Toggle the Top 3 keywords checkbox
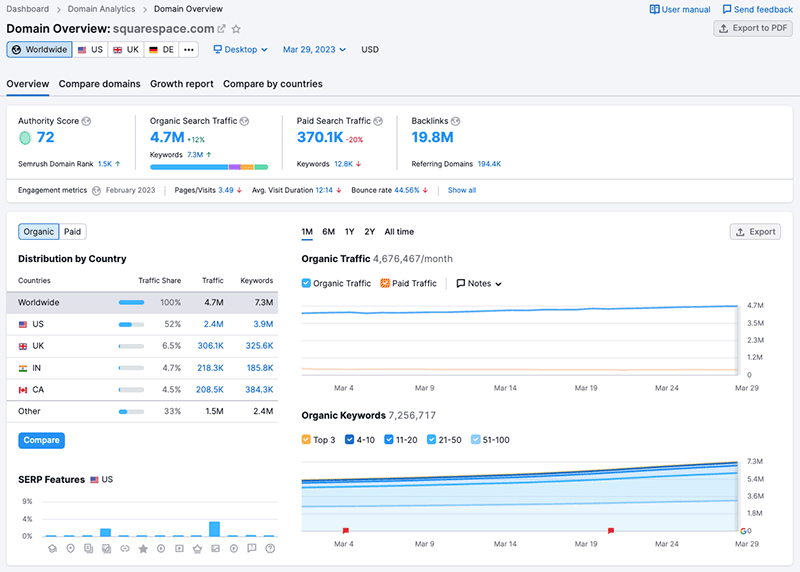Viewport: 800px width, 572px height. coord(306,439)
